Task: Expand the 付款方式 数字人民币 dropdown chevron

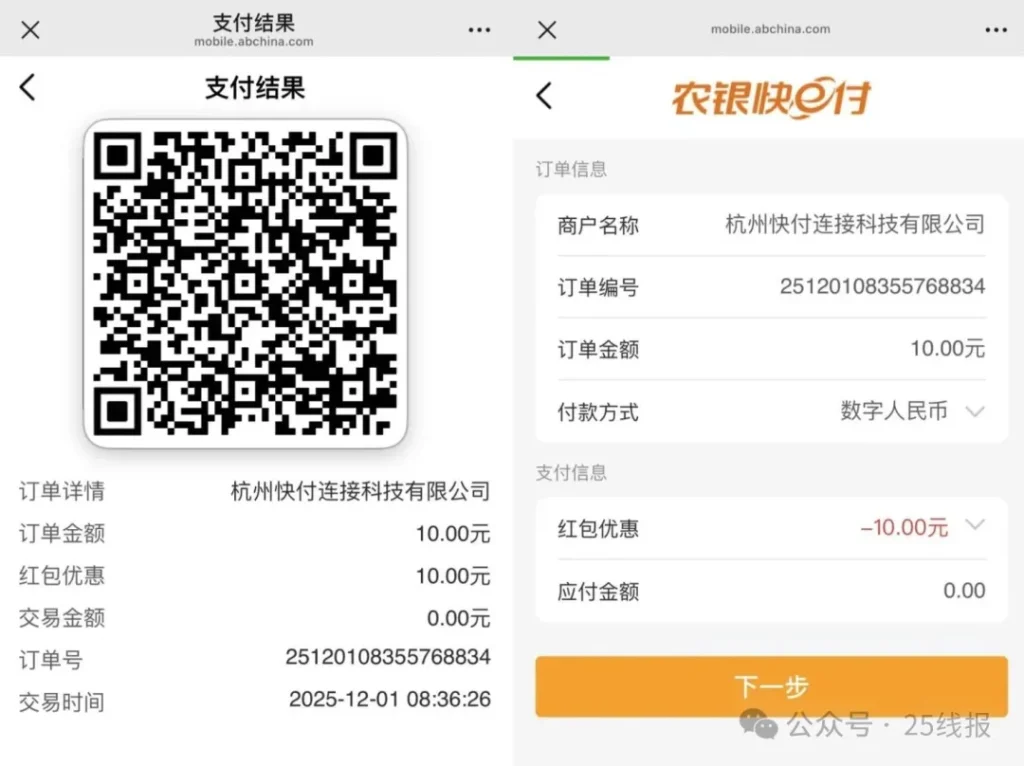Action: (x=975, y=411)
